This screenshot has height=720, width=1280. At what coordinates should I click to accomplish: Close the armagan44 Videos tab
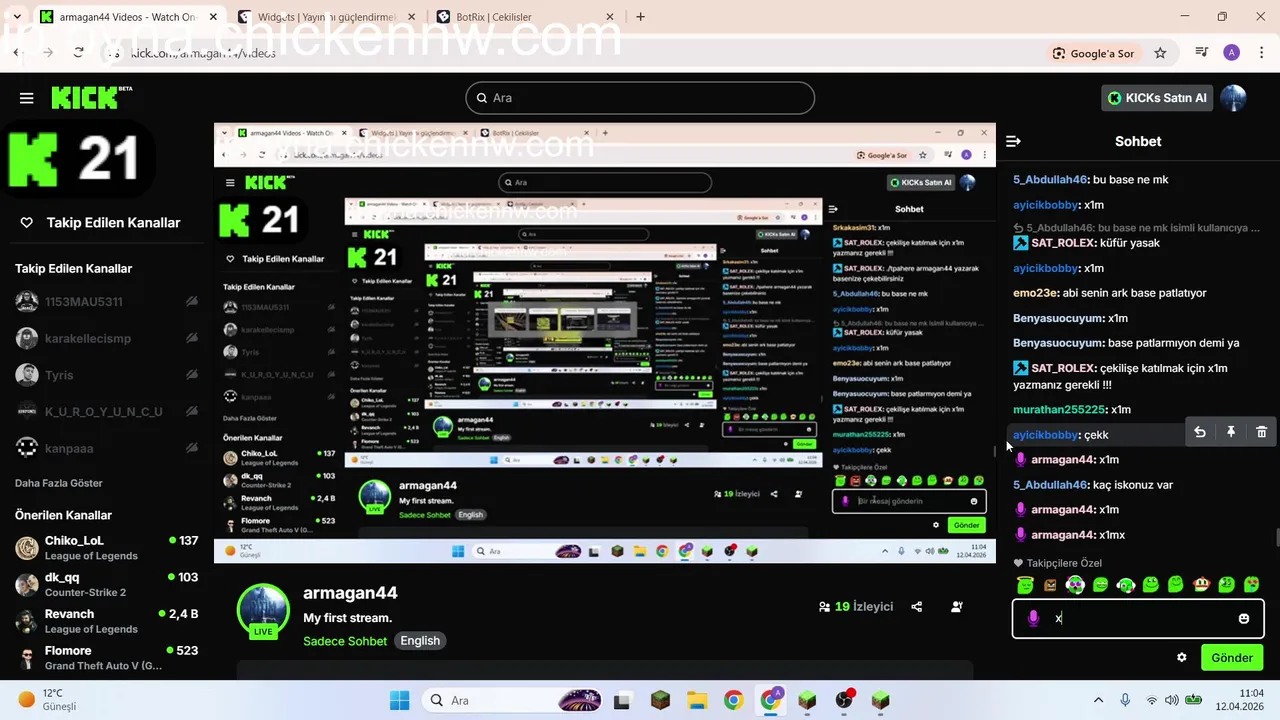click(x=213, y=17)
